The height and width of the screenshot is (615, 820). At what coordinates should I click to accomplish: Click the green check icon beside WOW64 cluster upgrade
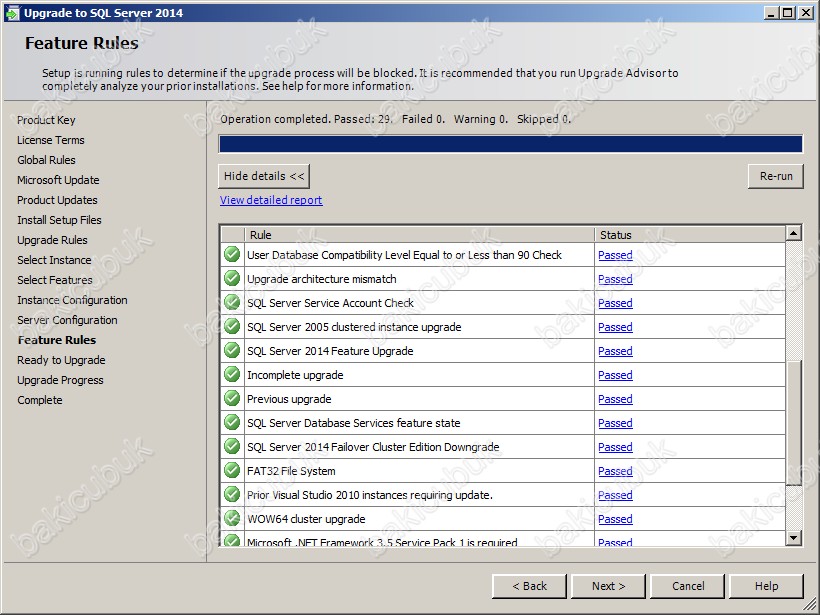click(x=232, y=519)
